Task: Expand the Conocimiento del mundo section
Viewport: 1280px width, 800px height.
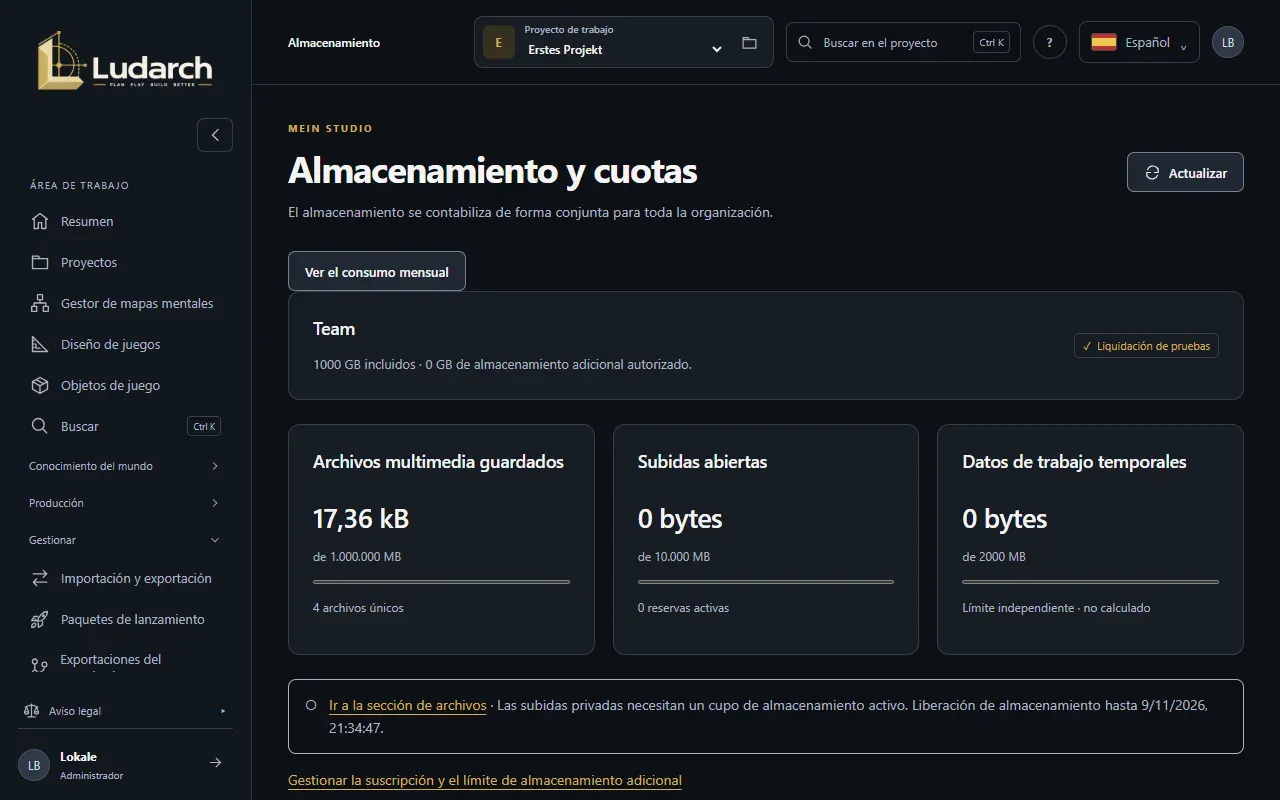Action: pos(125,466)
